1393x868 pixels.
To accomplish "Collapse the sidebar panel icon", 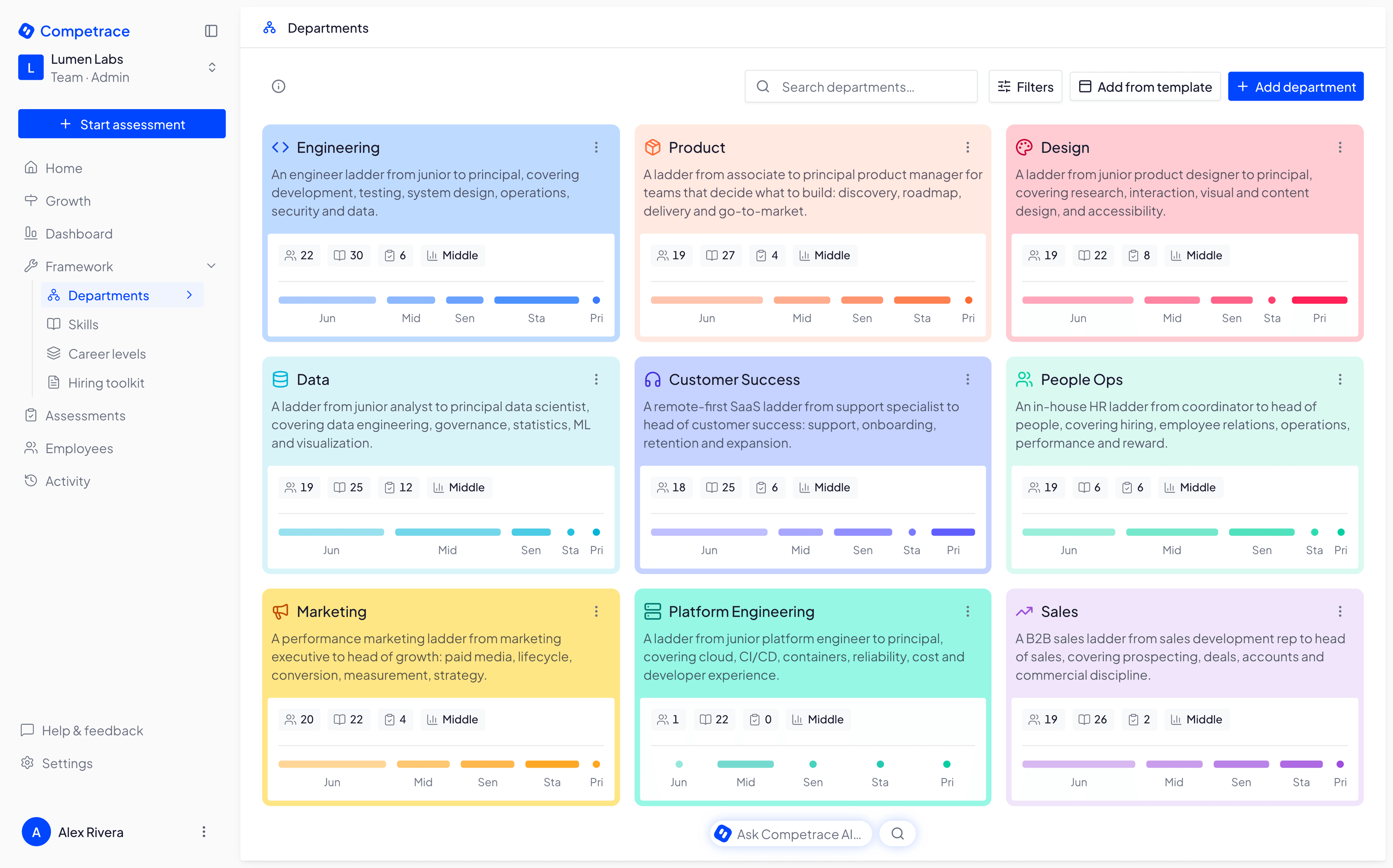I will [x=211, y=31].
